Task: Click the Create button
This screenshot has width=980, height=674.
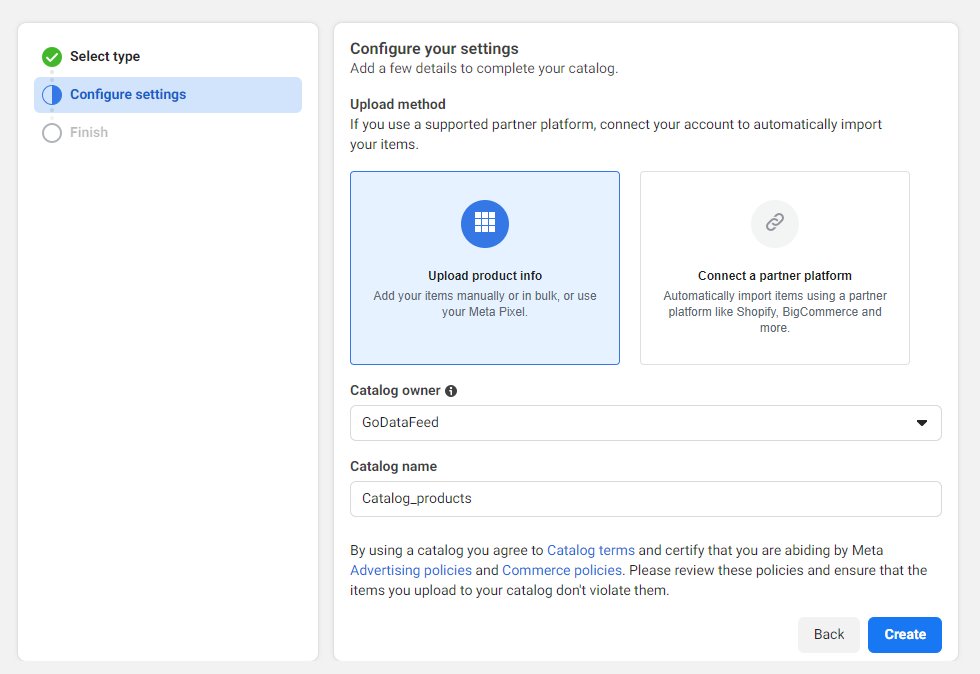Action: [x=905, y=635]
